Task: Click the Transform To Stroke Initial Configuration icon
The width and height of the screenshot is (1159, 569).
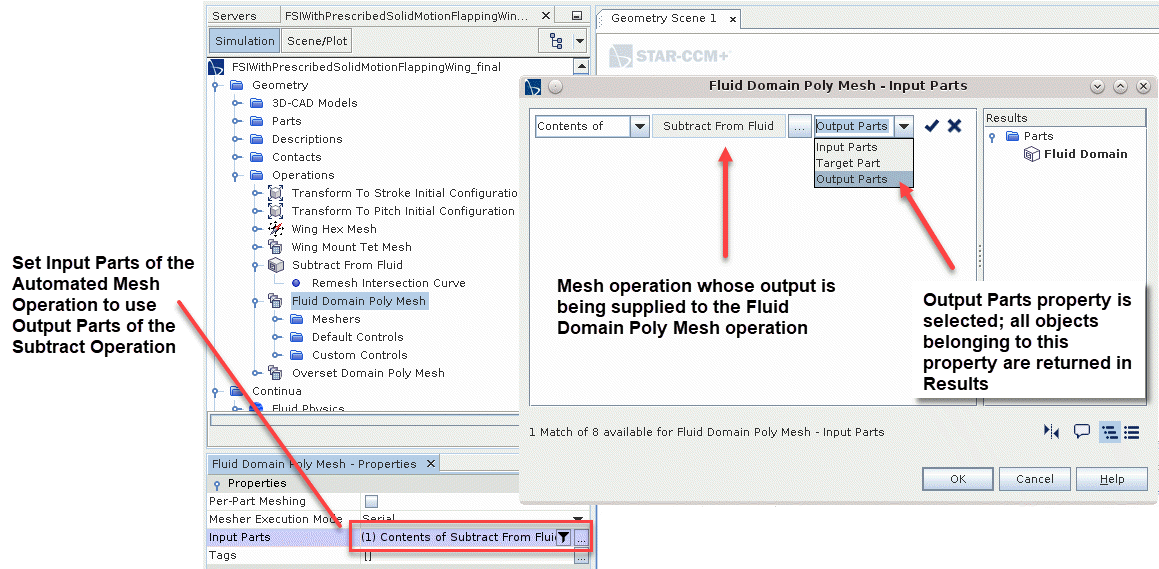Action: [x=276, y=193]
